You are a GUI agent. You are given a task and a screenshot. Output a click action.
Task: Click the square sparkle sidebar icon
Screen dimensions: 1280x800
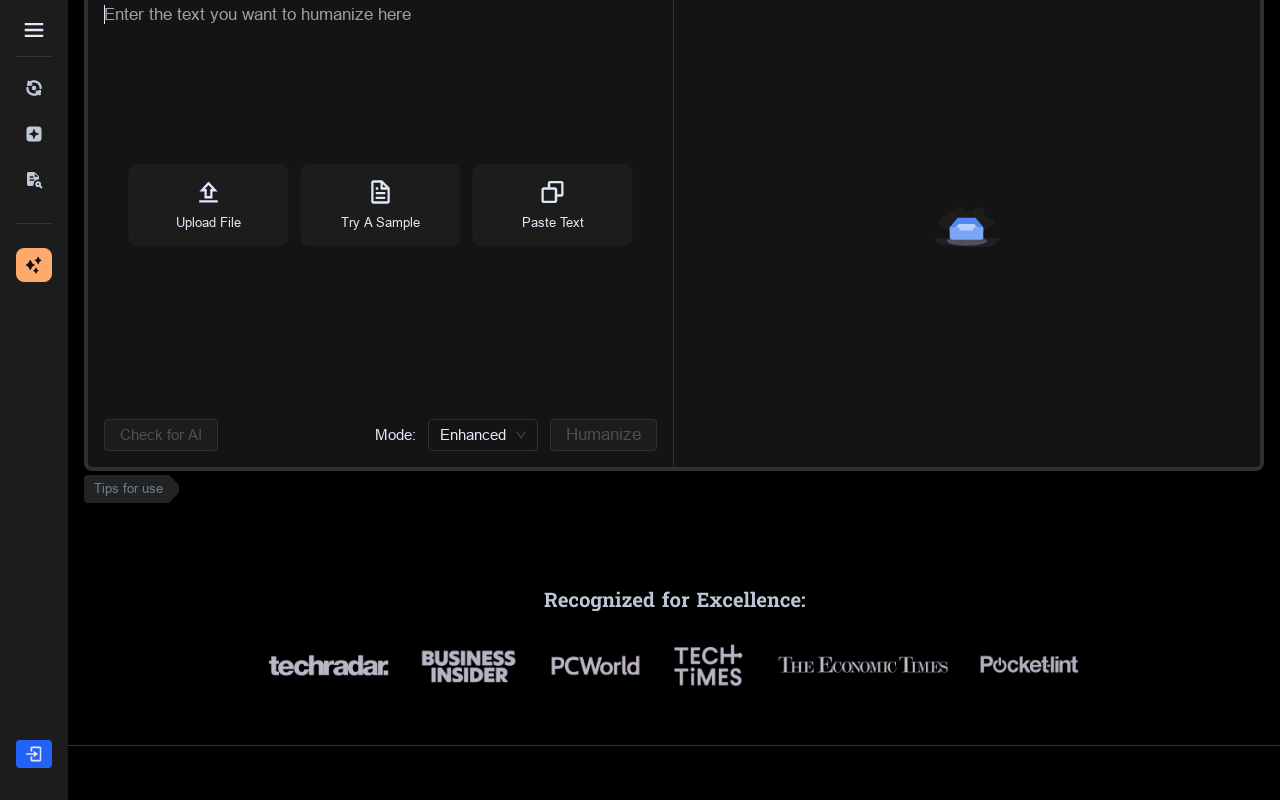point(34,134)
